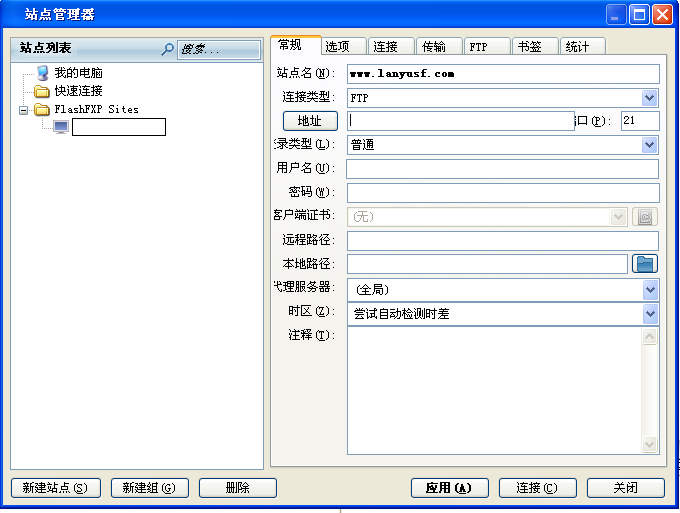This screenshot has height=513, width=680.
Task: Click the FlashFXP Sites folder icon
Action: click(42, 109)
